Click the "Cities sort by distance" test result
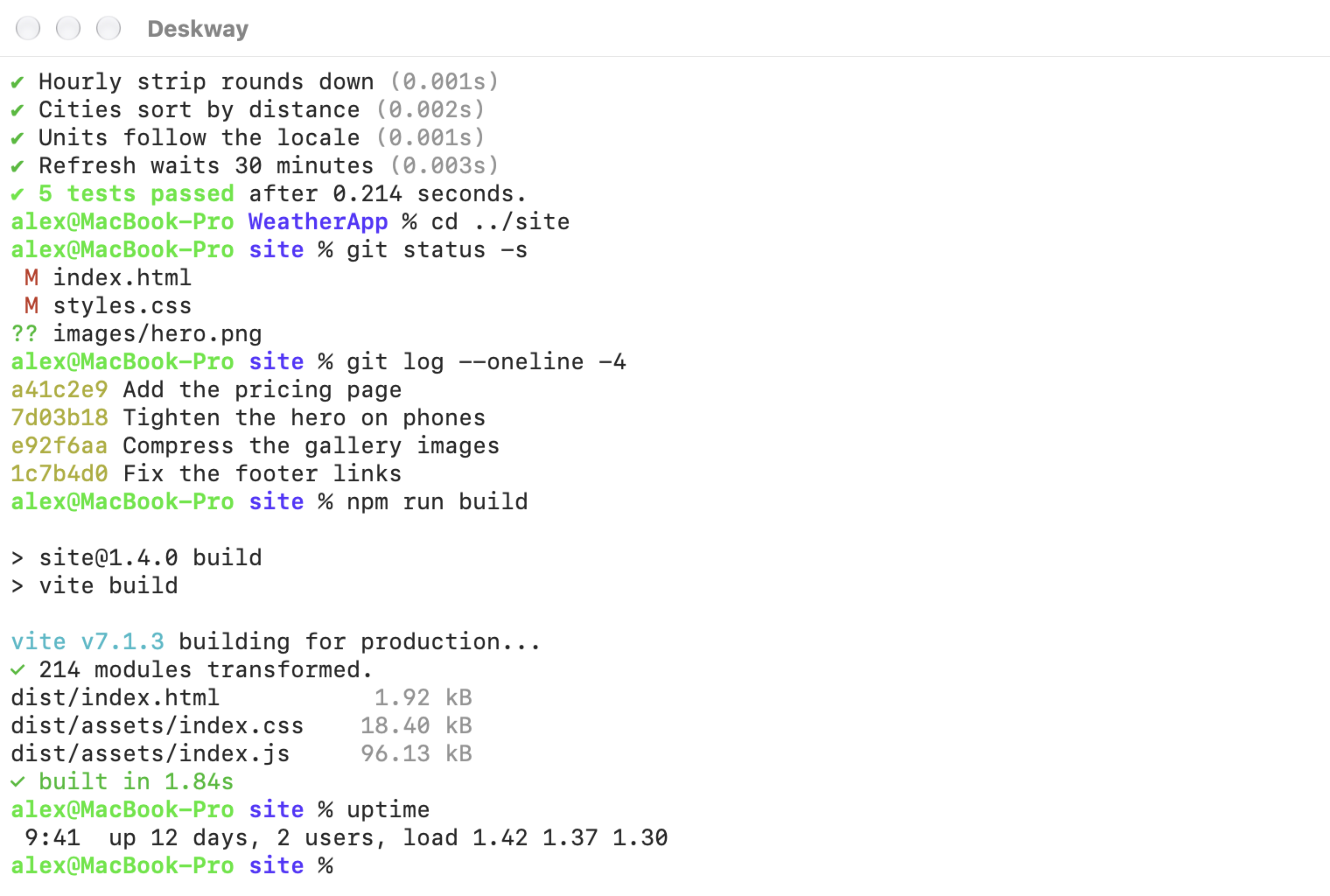 tap(248, 109)
